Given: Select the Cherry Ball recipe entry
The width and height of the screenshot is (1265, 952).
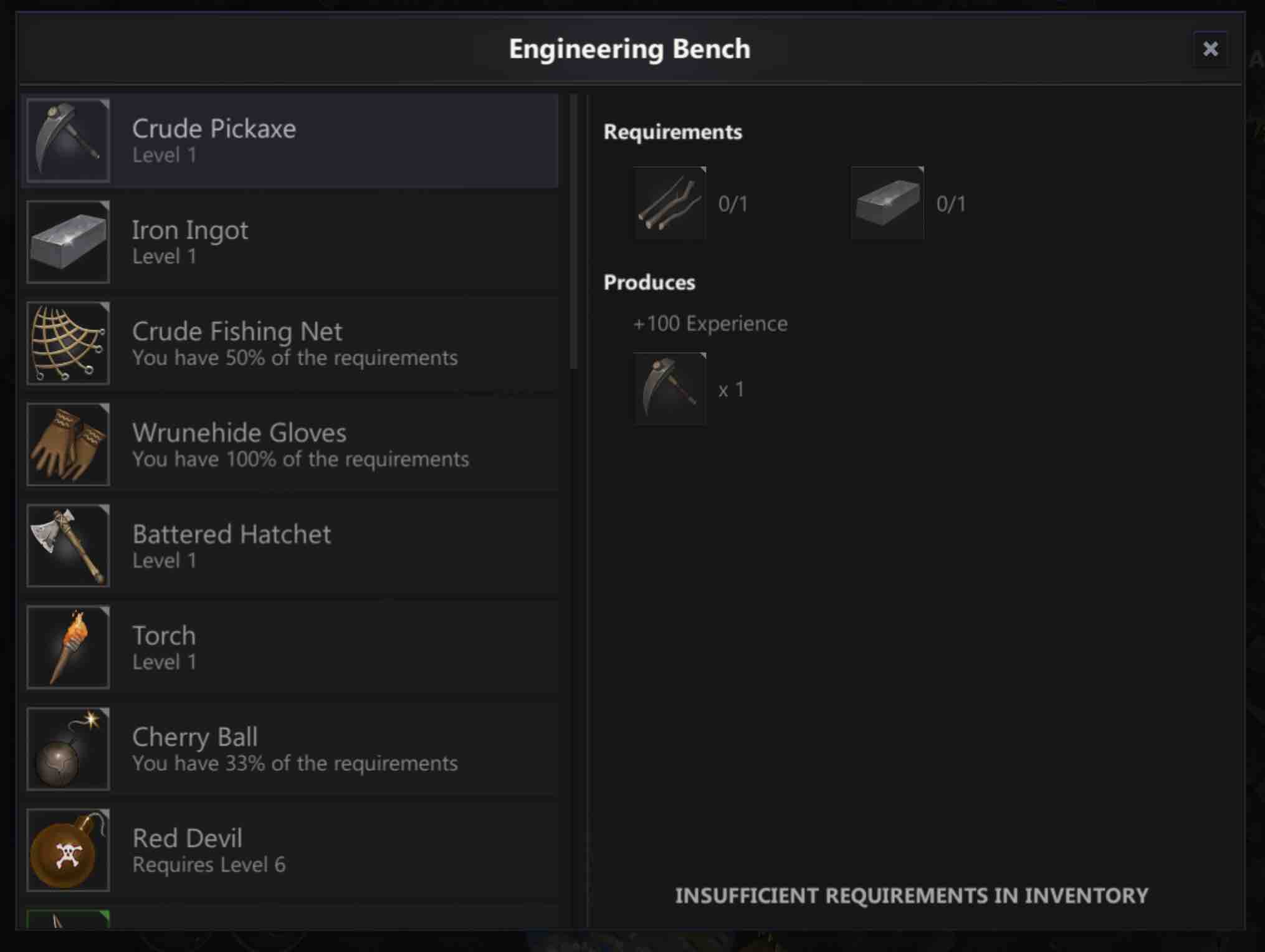Looking at the screenshot, I should (292, 750).
